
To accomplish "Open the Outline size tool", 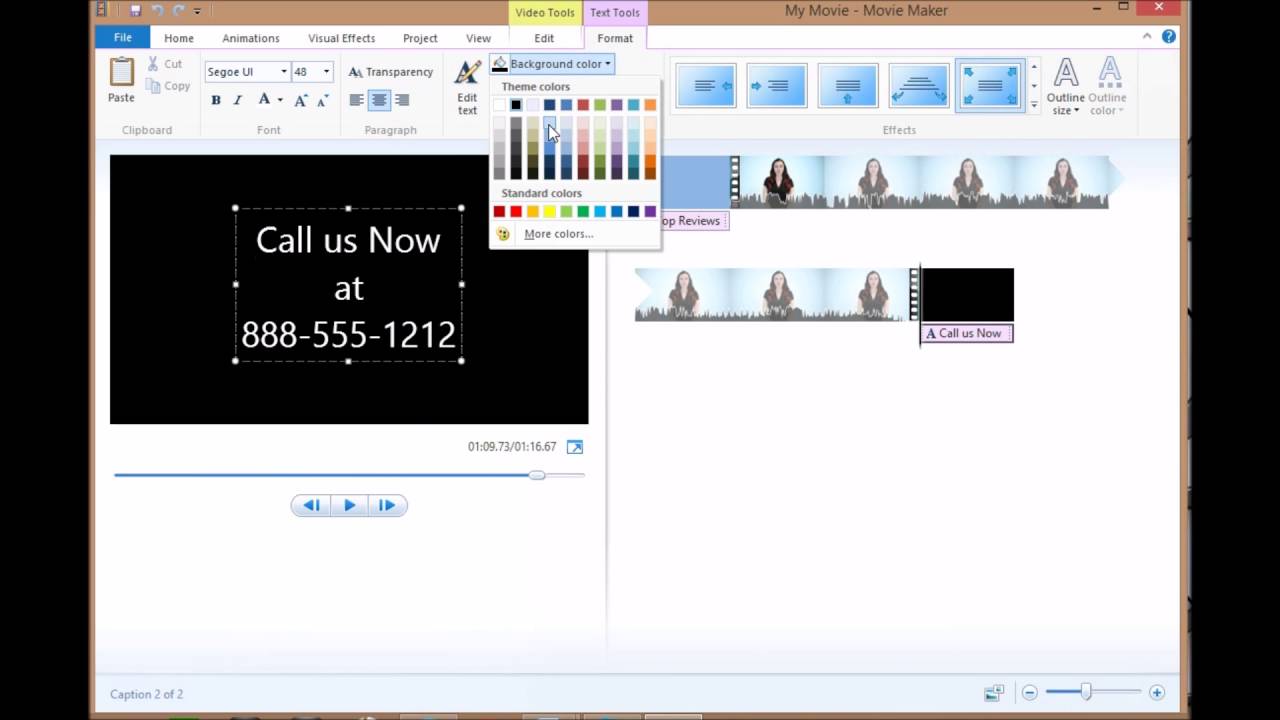I will [1066, 88].
